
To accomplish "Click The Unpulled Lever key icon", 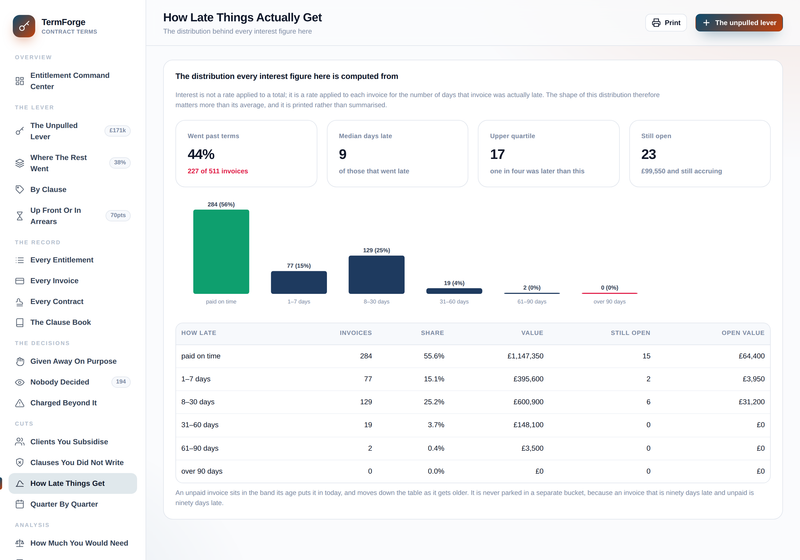I will [x=19, y=131].
